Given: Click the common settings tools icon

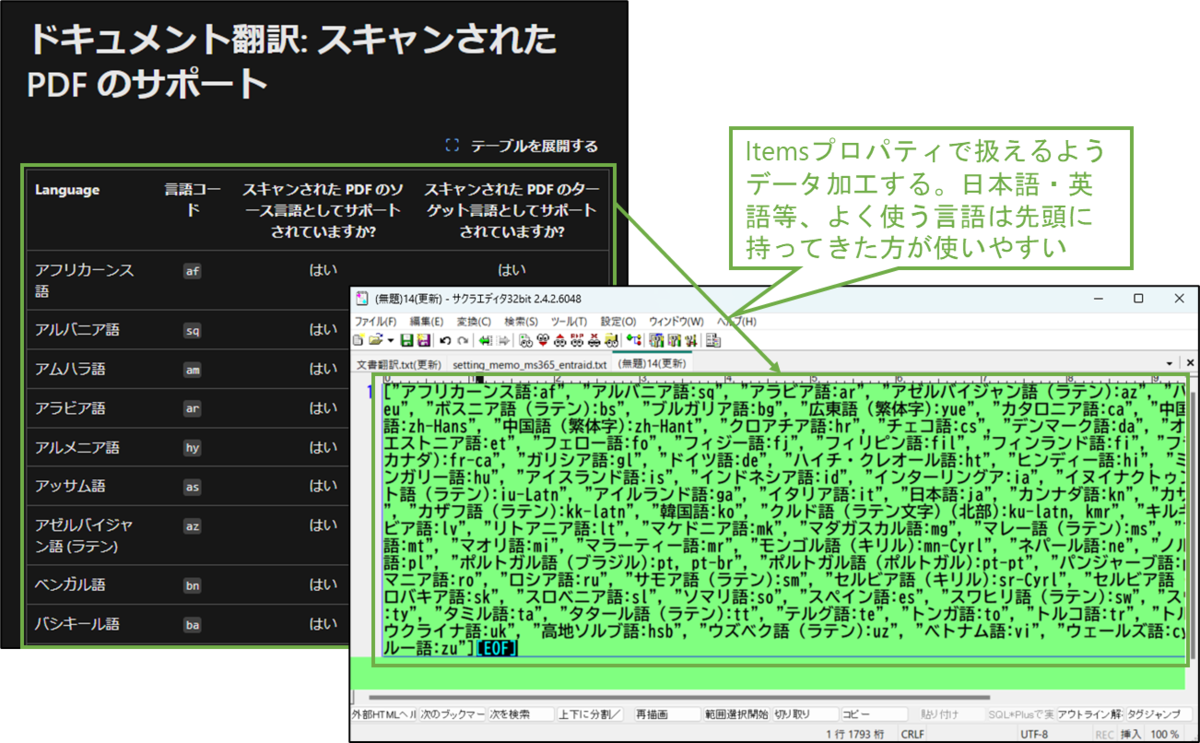Looking at the screenshot, I should (691, 340).
